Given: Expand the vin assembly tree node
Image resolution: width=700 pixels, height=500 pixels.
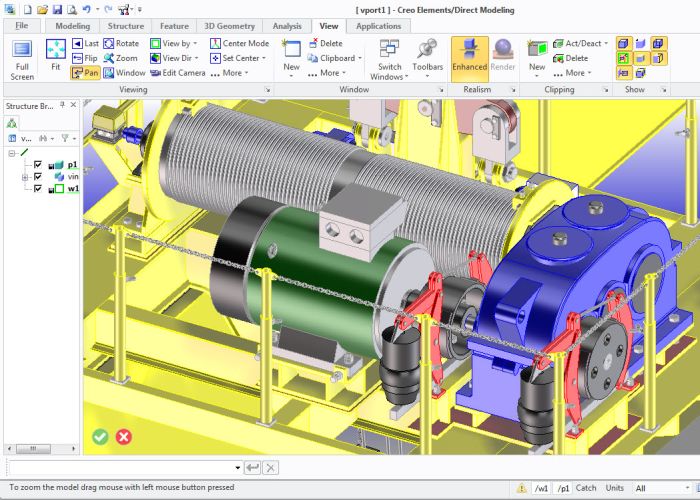Looking at the screenshot, I should point(24,177).
